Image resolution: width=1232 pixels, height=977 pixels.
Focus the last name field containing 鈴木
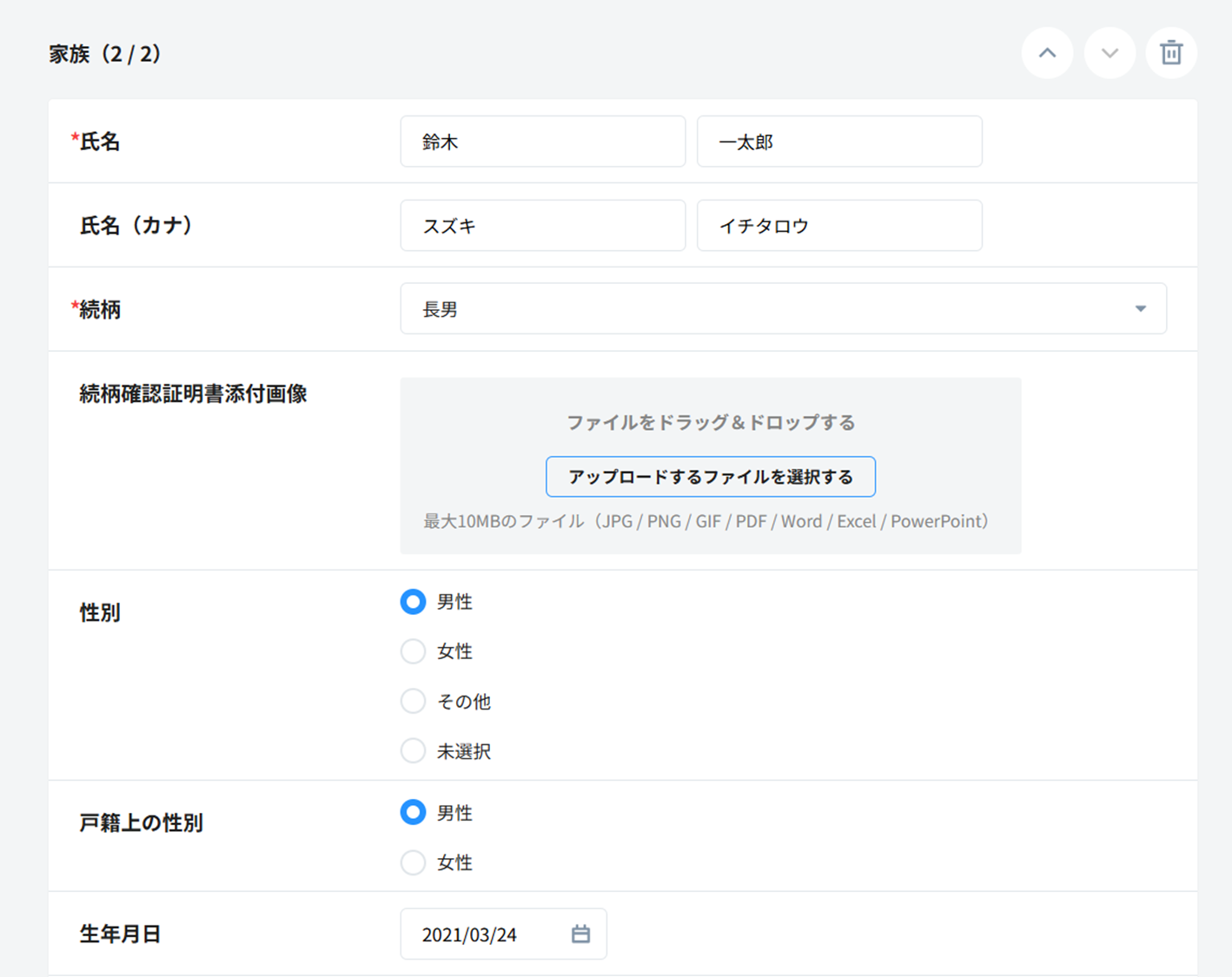542,142
